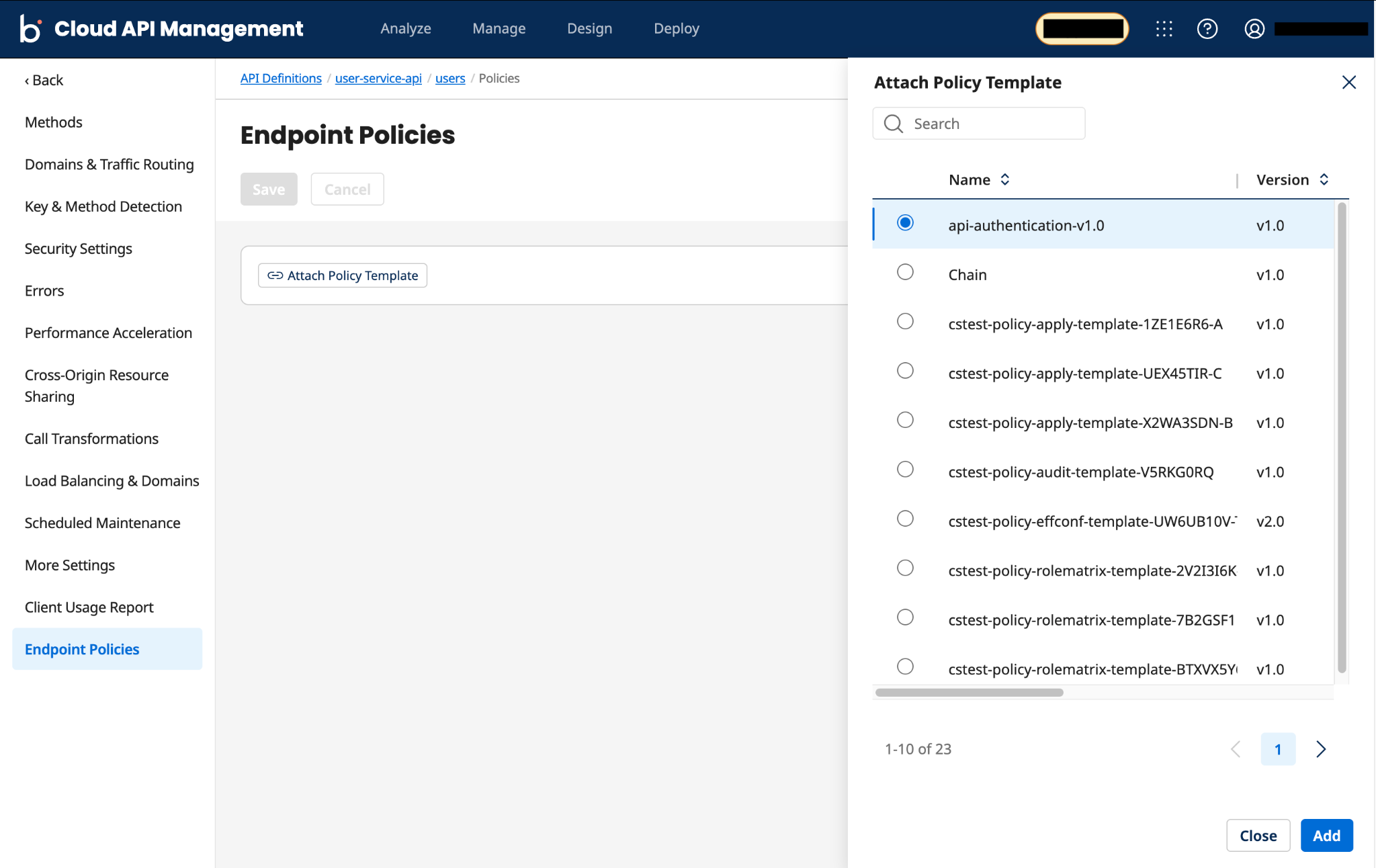Open Security Settings in sidebar
Screen dimensions: 1376x868
click(79, 249)
